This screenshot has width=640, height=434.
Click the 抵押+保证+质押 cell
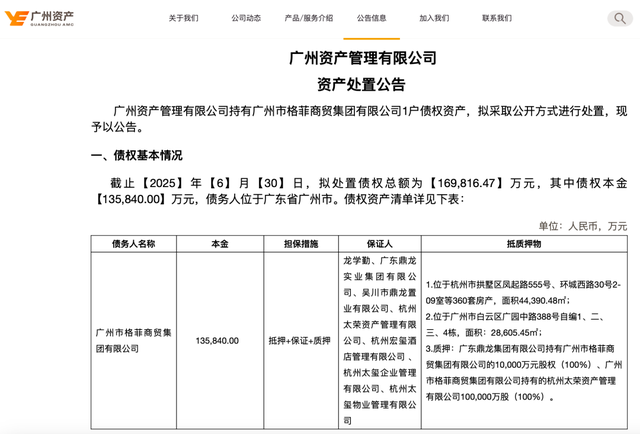301,341
